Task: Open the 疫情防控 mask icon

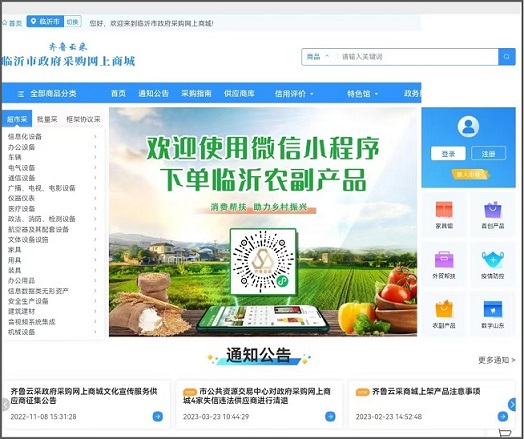Action: pos(493,260)
